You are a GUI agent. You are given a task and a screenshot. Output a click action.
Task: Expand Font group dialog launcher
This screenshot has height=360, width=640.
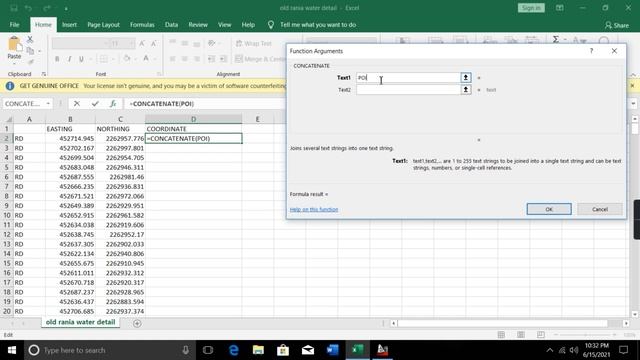tap(159, 74)
